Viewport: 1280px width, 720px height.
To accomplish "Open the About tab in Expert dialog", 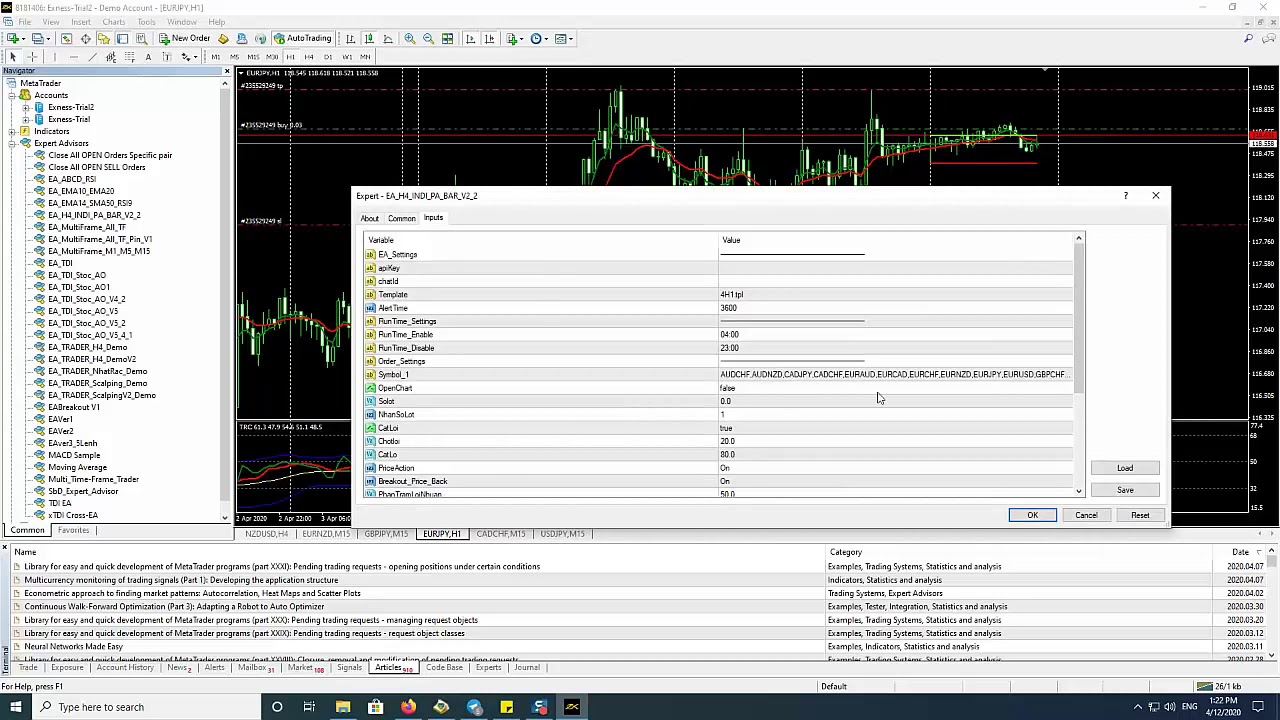I will [x=369, y=218].
